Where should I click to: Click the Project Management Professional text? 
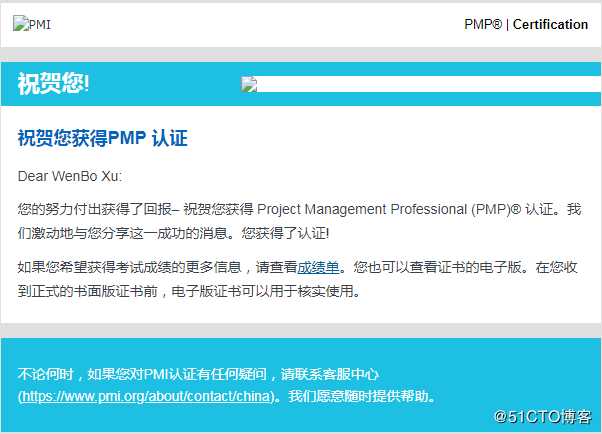point(362,209)
